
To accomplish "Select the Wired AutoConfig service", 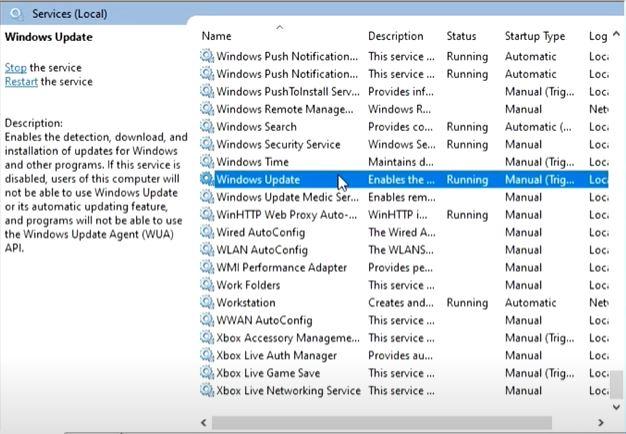I will [404, 232].
